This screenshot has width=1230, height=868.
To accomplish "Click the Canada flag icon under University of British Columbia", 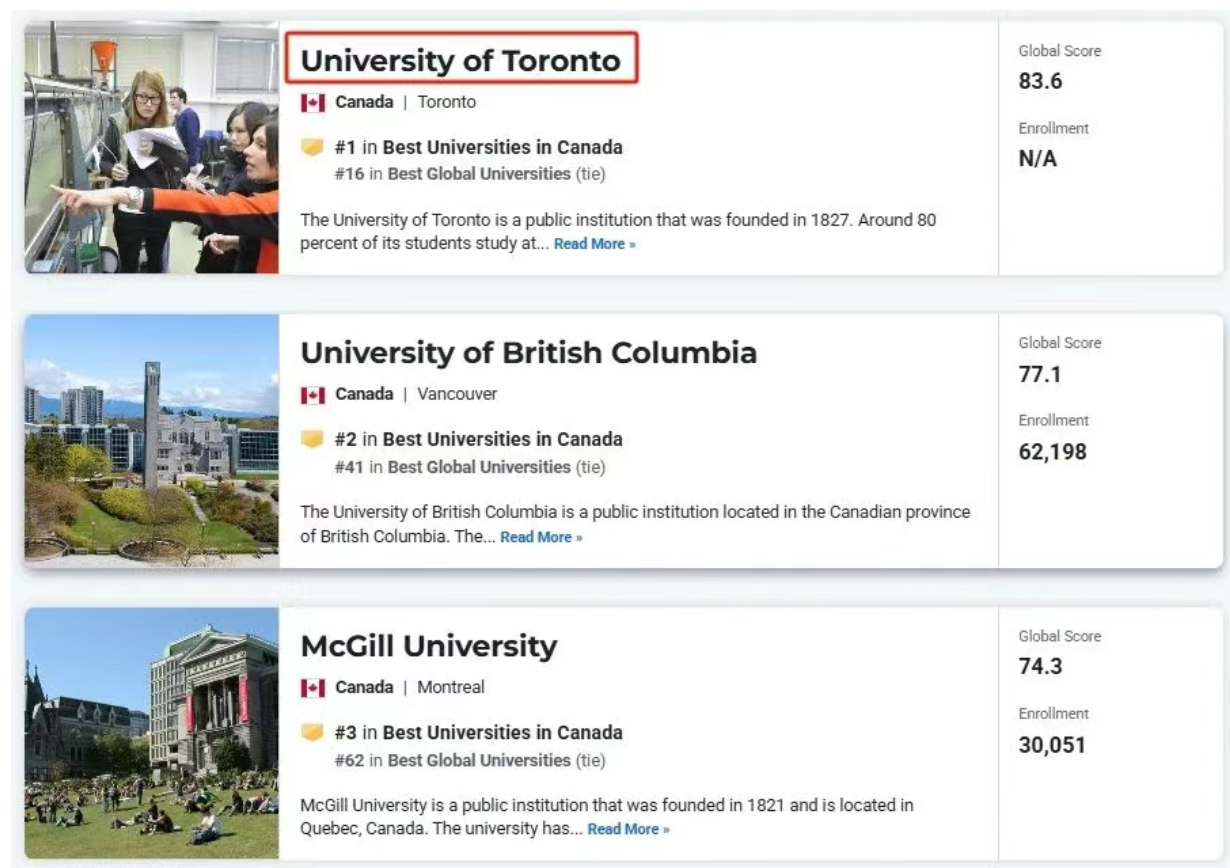I will tap(313, 395).
